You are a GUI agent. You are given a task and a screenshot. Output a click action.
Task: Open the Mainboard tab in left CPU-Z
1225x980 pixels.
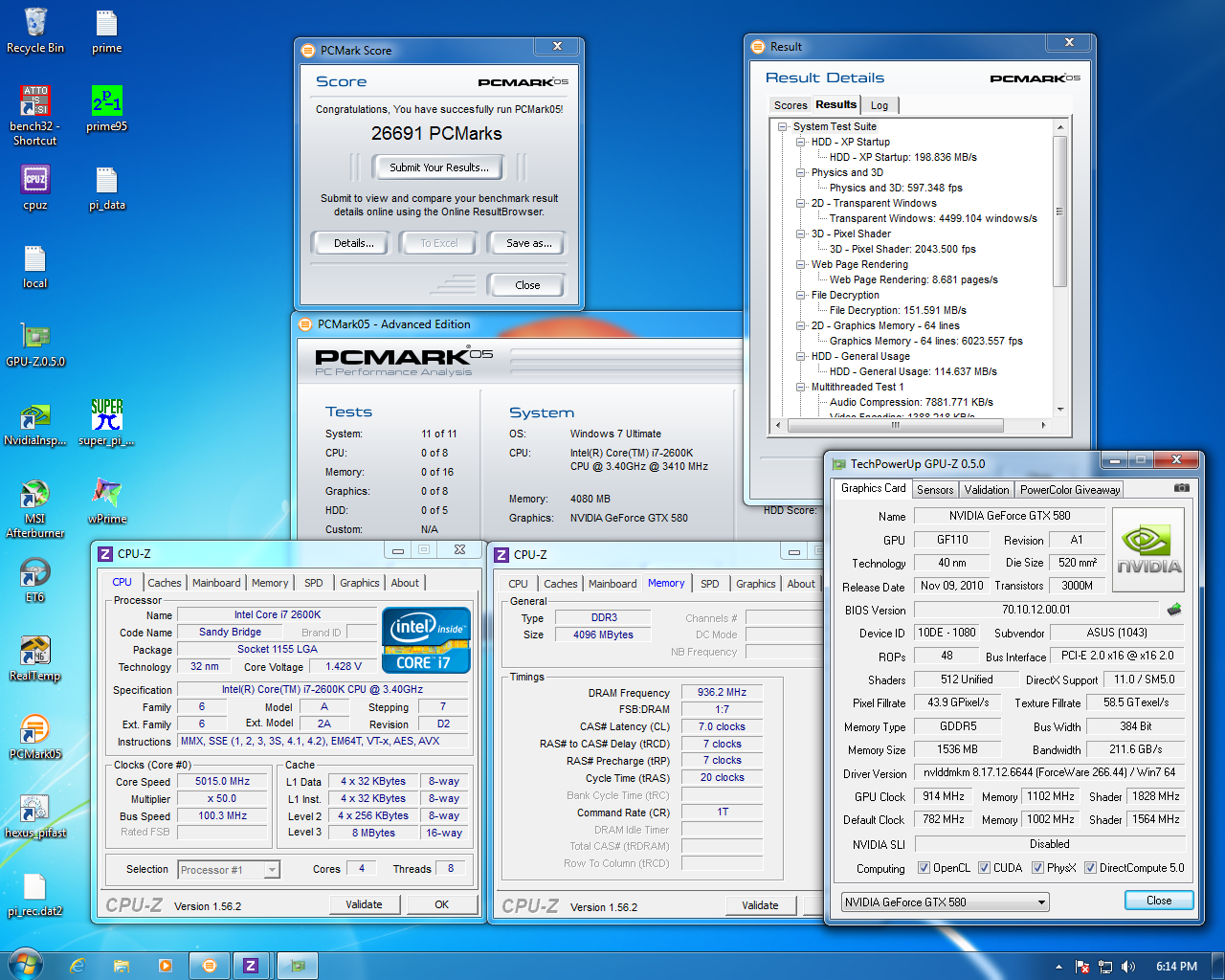(x=216, y=583)
